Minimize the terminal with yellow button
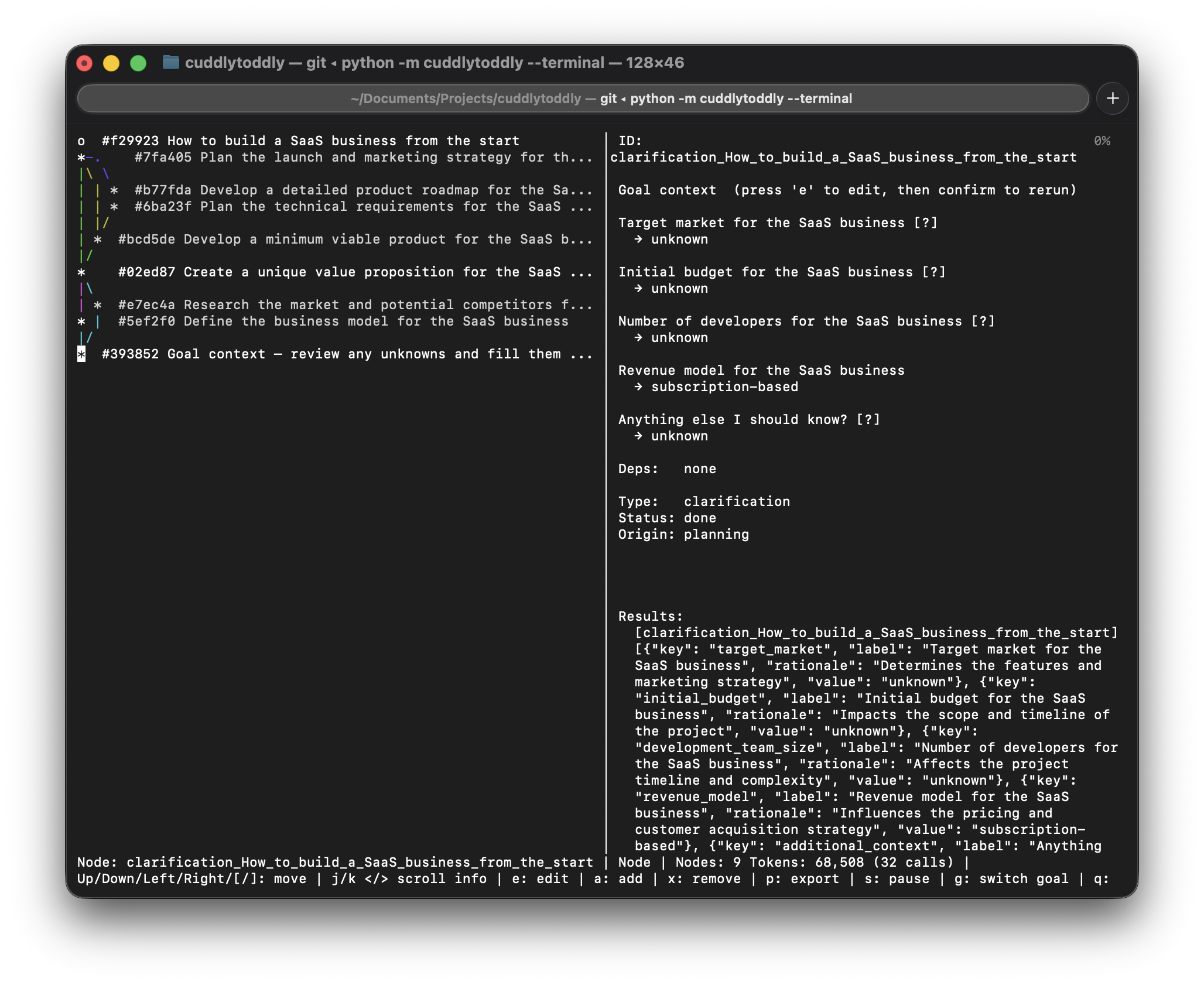This screenshot has width=1204, height=985. tap(111, 63)
